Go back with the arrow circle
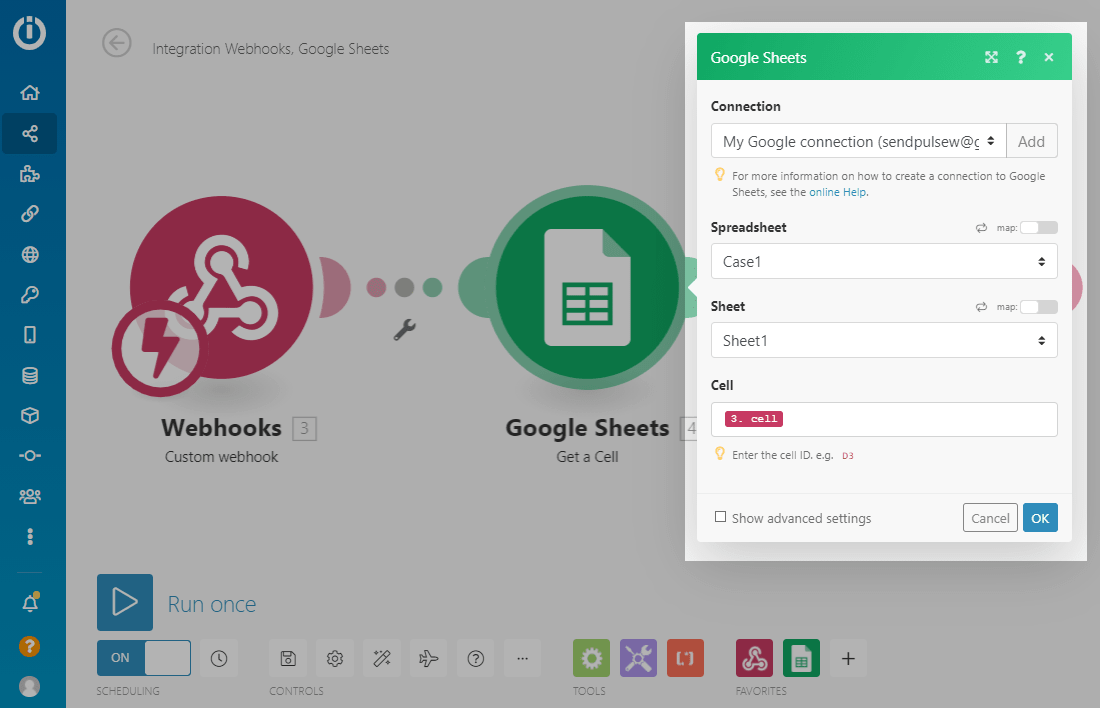This screenshot has width=1100, height=708. [116, 44]
